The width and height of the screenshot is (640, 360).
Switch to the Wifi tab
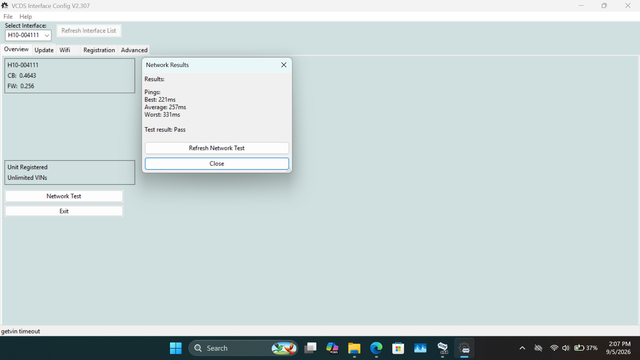click(64, 50)
